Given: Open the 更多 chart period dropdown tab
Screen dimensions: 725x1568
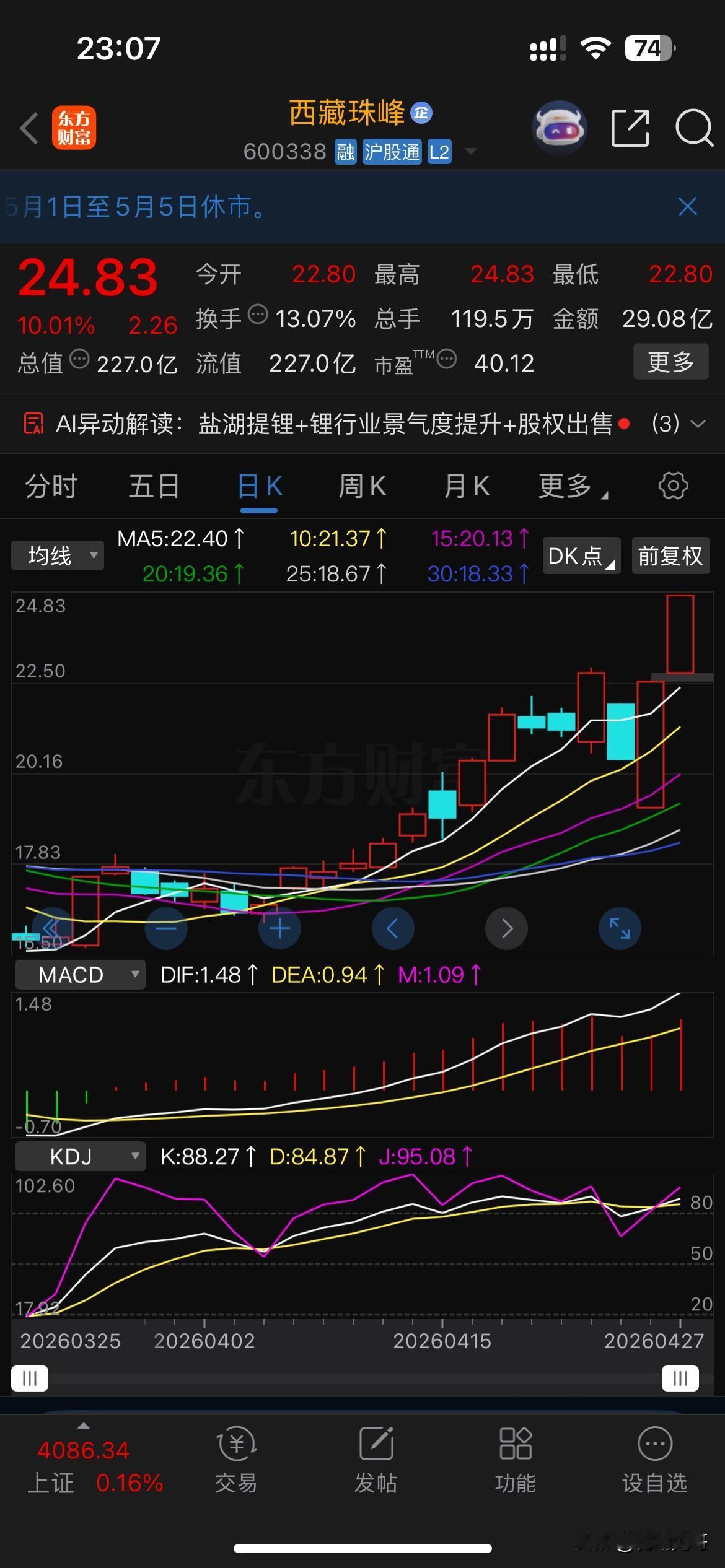Looking at the screenshot, I should [x=573, y=486].
